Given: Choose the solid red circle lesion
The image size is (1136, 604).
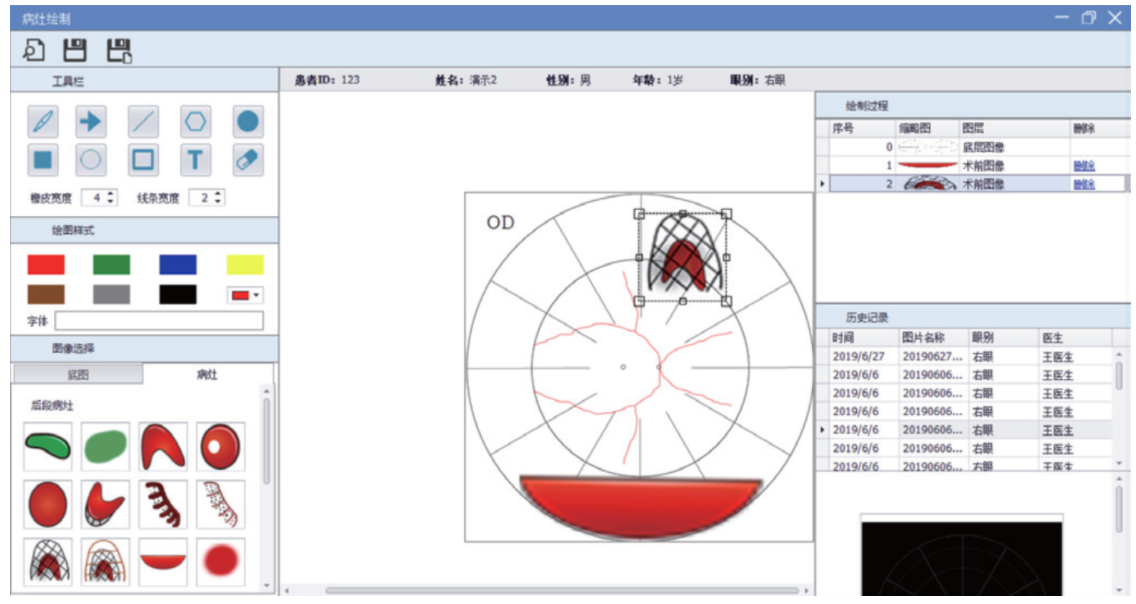Looking at the screenshot, I should [x=48, y=504].
